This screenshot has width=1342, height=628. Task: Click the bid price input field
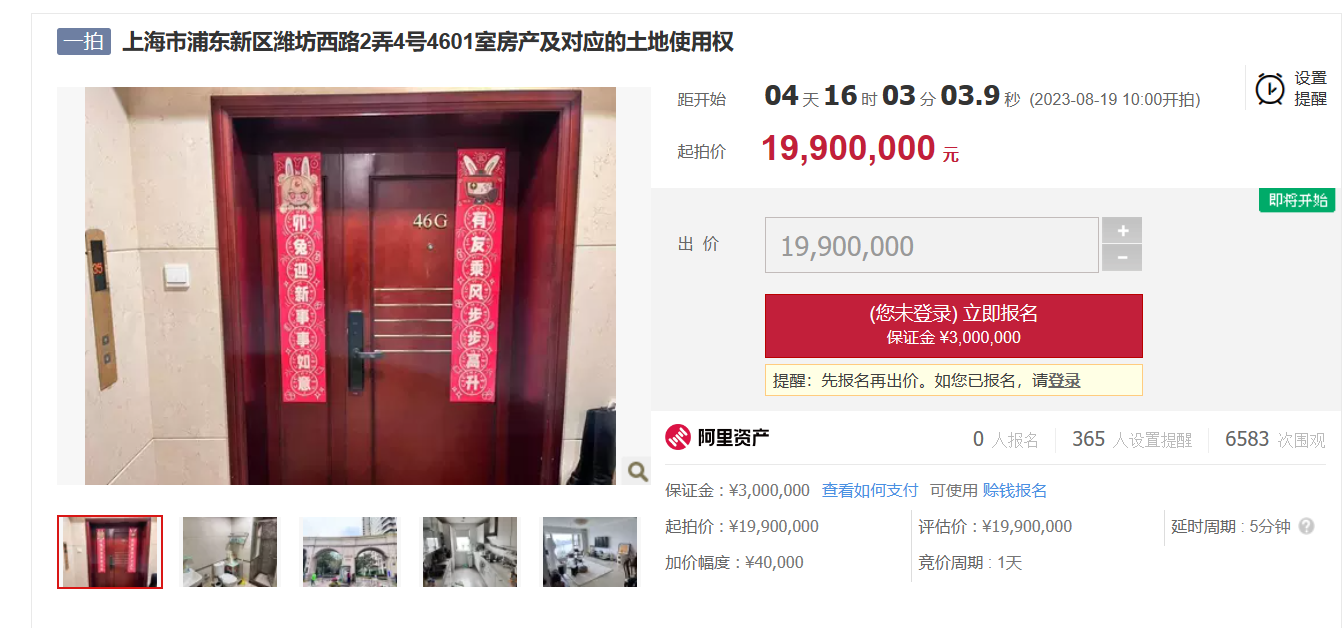[x=932, y=245]
